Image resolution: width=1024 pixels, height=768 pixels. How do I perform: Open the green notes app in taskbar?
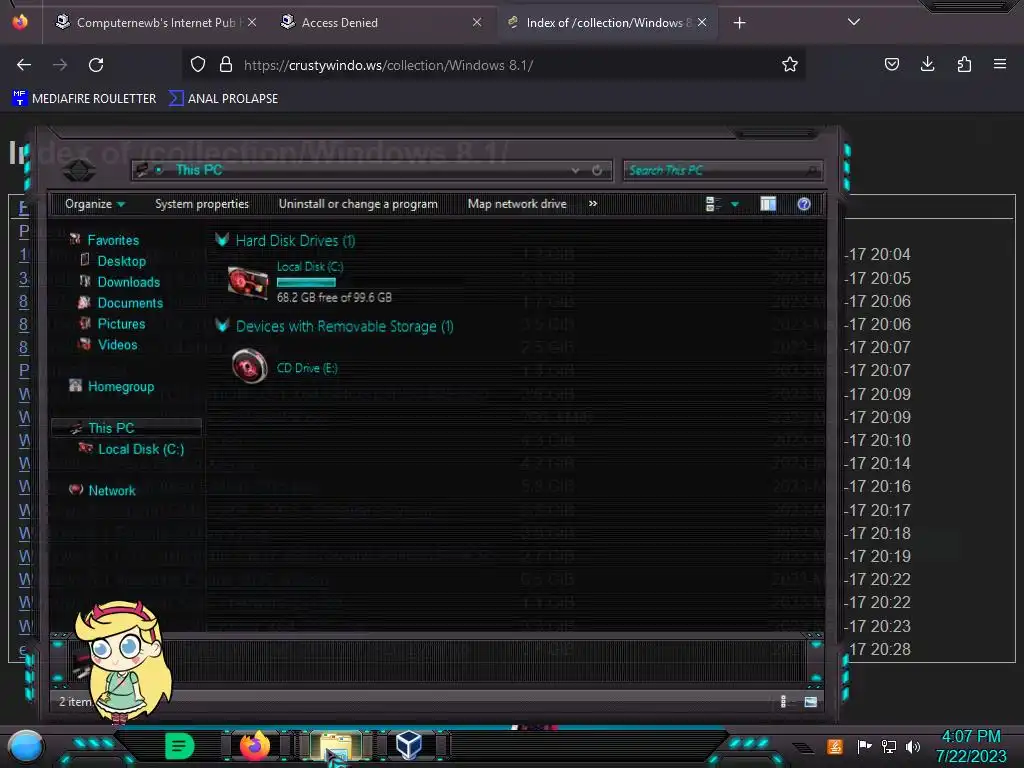(180, 746)
